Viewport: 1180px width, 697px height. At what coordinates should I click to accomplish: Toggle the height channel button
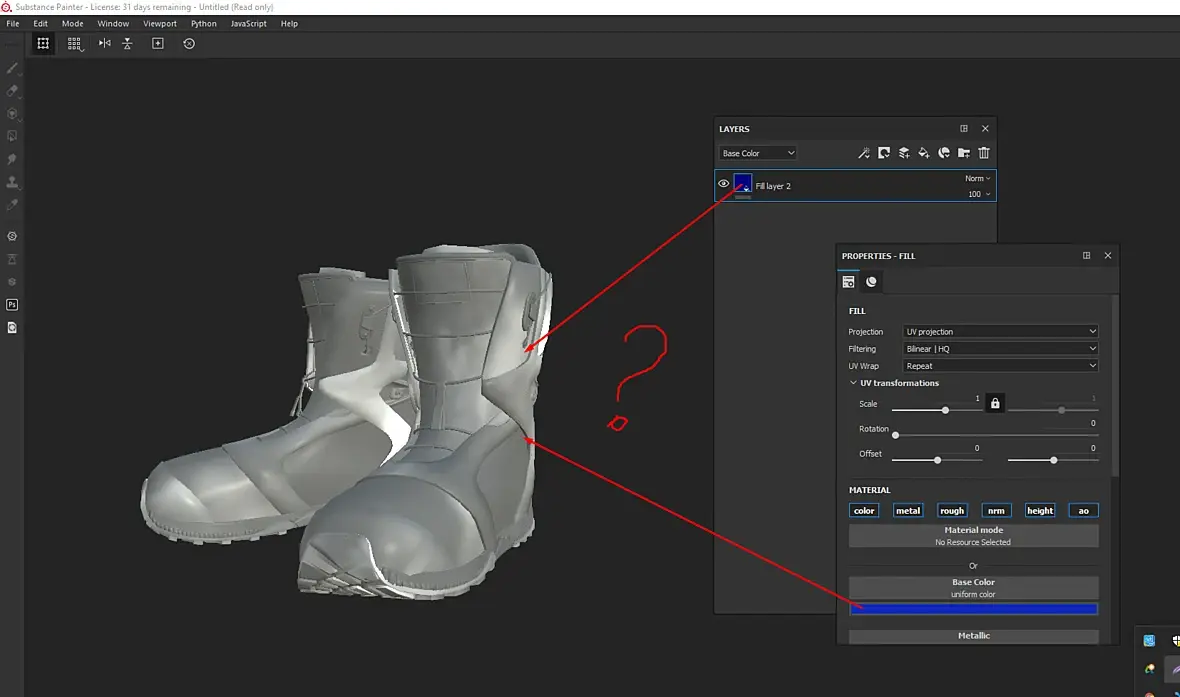point(1040,510)
